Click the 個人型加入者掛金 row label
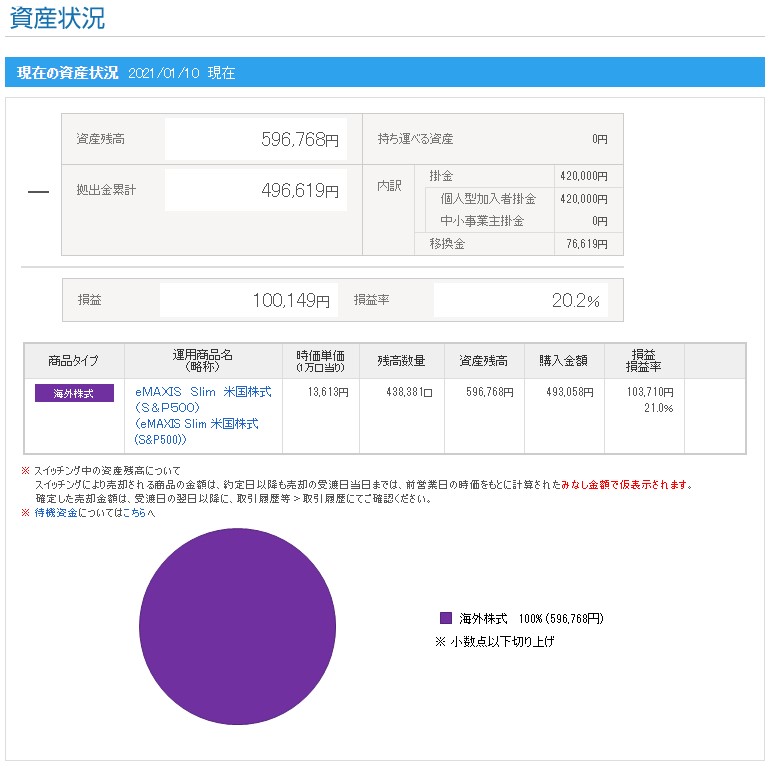This screenshot has height=772, width=779. click(488, 199)
